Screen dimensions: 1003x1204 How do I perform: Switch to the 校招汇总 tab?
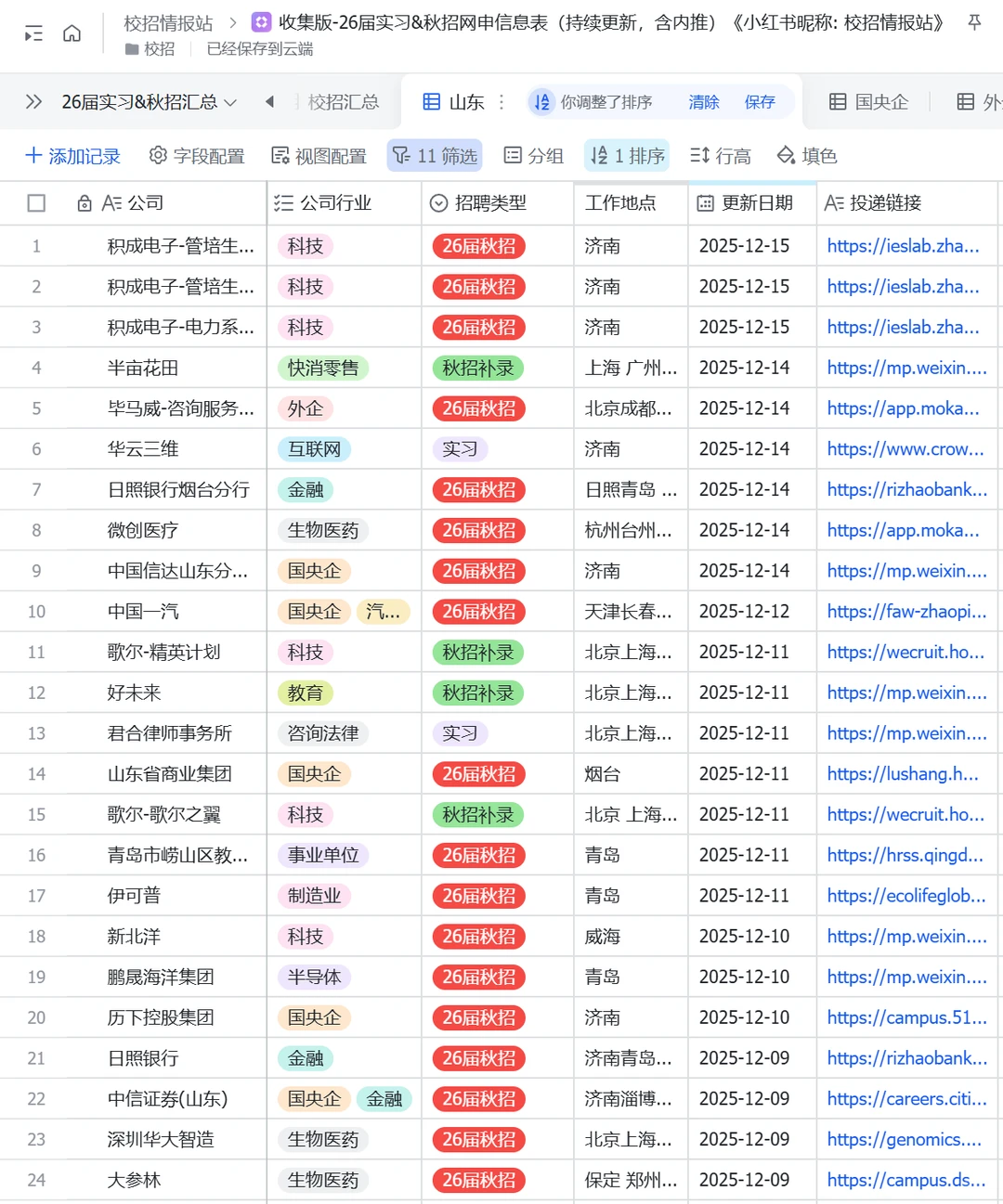(344, 102)
